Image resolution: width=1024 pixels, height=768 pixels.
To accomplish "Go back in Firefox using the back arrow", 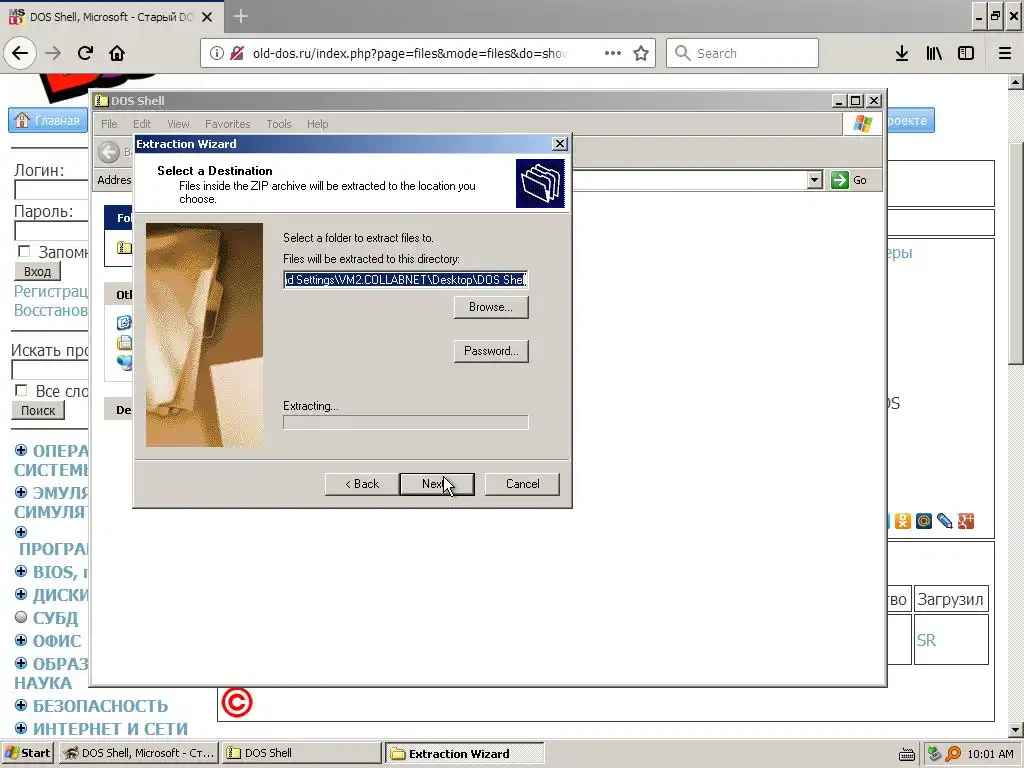I will click(x=20, y=53).
